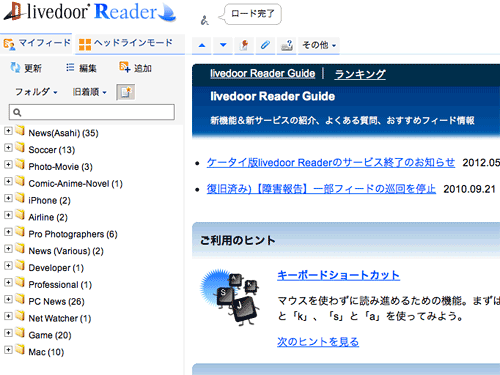Click the ロード完了 status bubble

[252, 14]
